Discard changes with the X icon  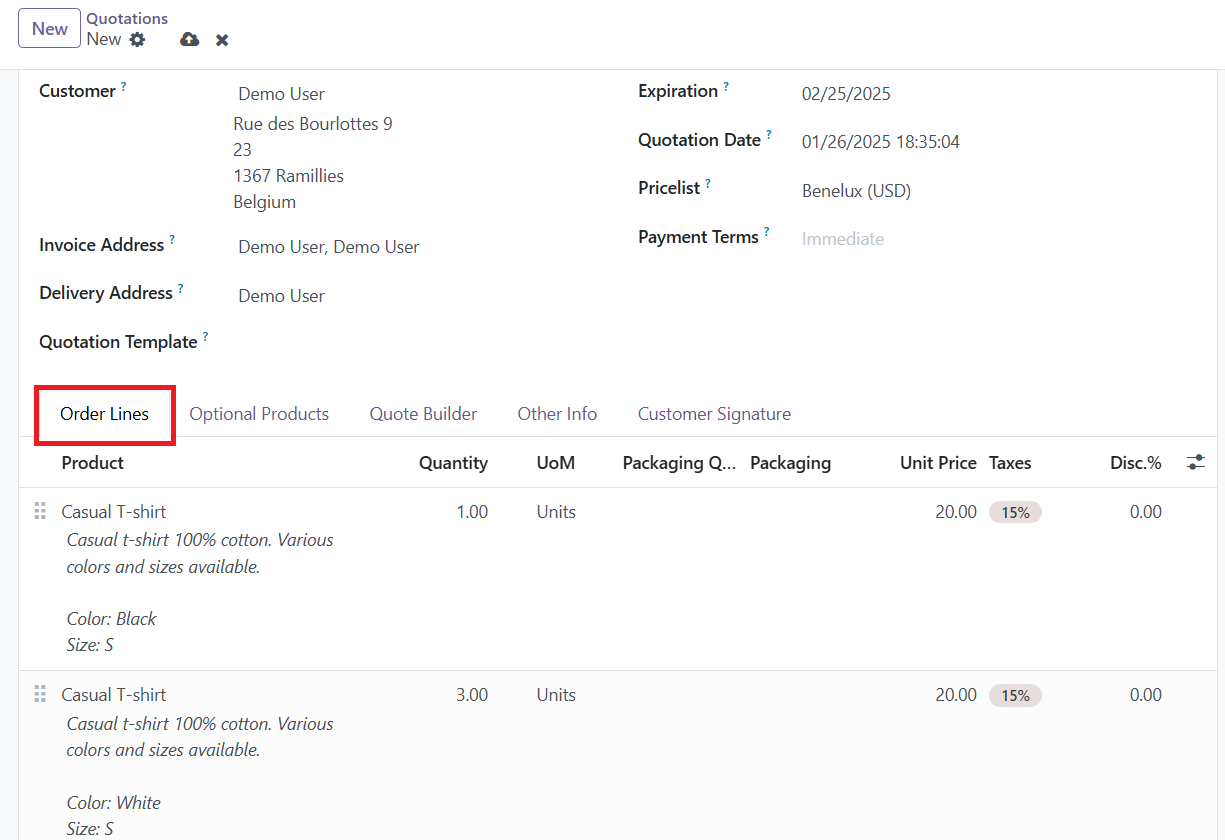point(222,40)
